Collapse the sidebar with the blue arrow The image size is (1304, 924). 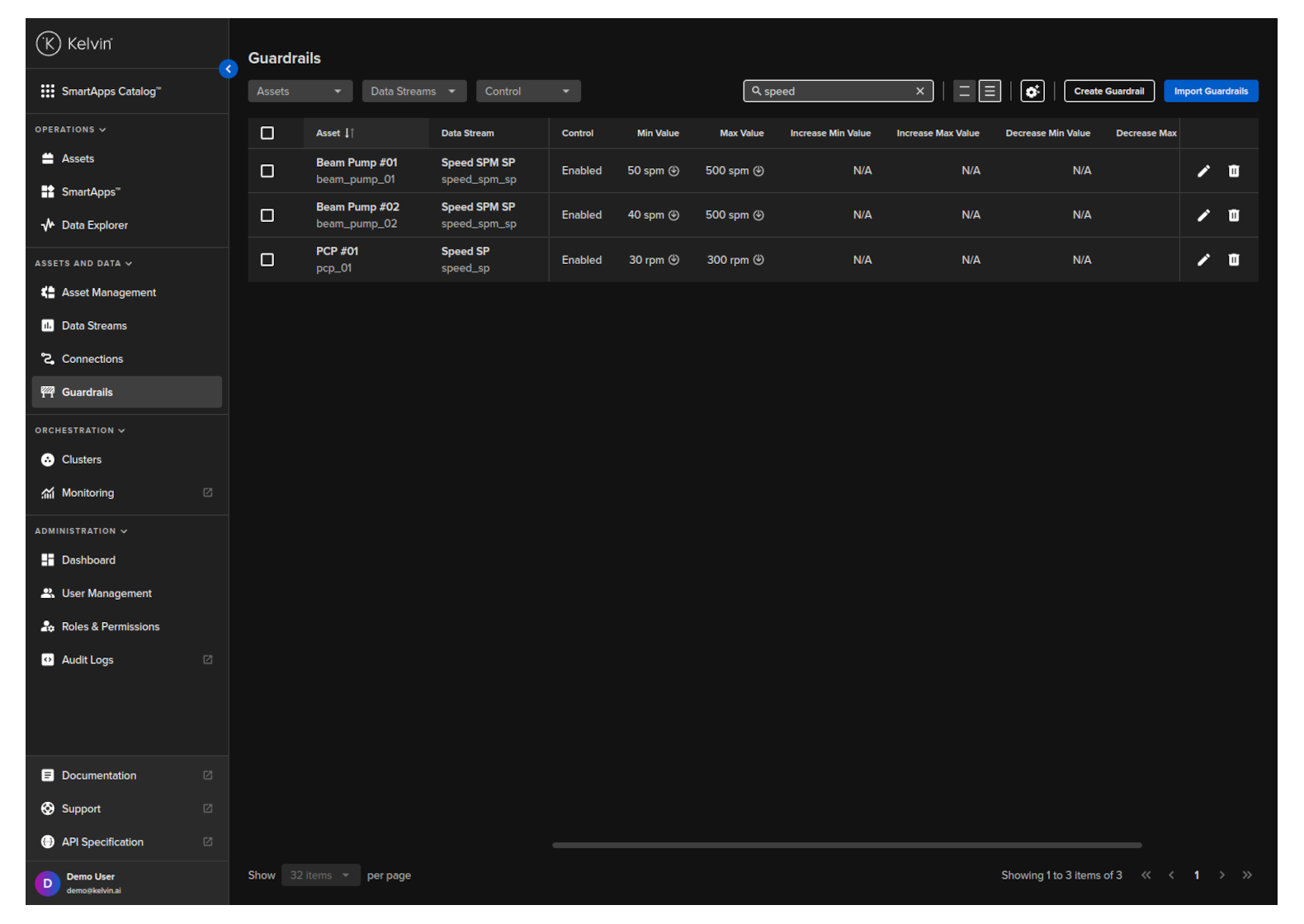[x=229, y=69]
